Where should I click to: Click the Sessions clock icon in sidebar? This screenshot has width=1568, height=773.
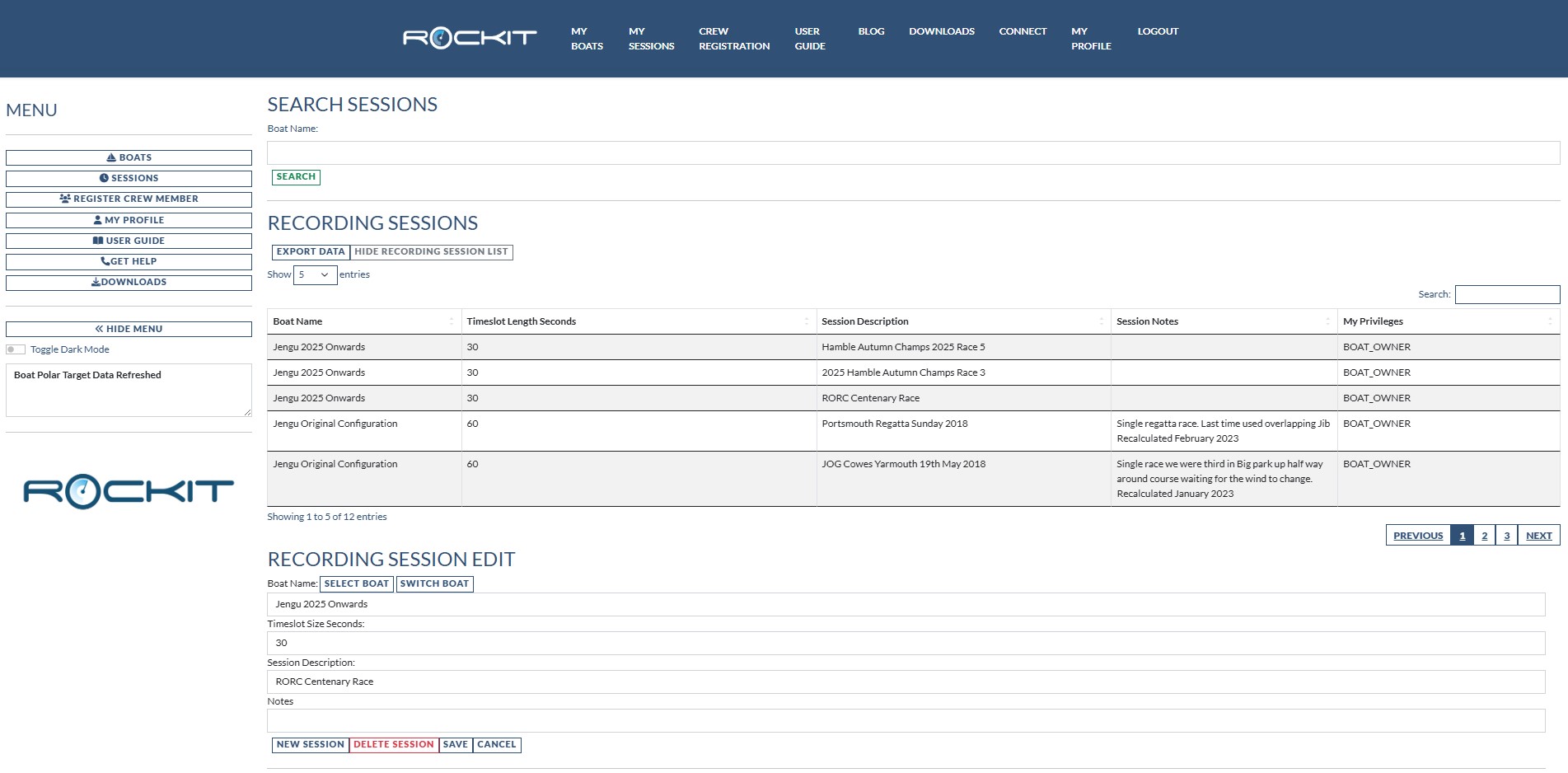pos(104,178)
